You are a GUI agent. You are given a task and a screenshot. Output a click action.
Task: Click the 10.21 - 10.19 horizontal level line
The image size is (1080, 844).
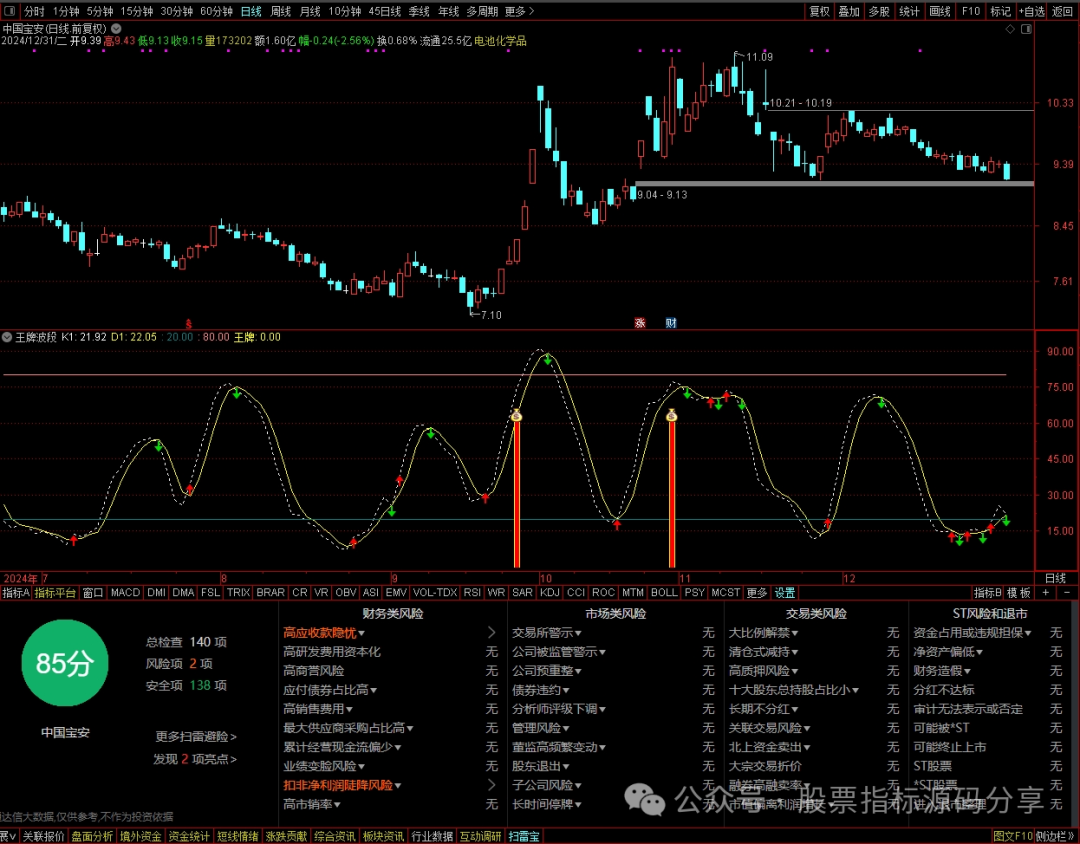(x=899, y=110)
